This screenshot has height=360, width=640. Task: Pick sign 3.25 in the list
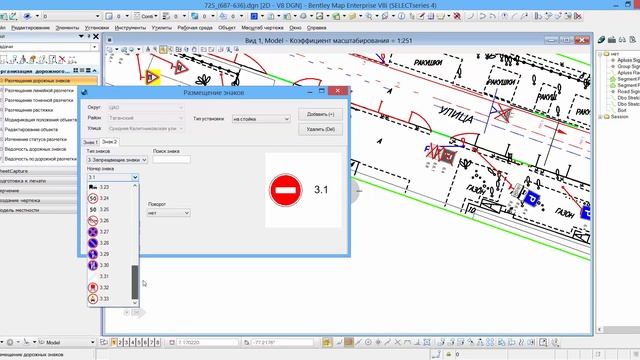click(x=110, y=209)
